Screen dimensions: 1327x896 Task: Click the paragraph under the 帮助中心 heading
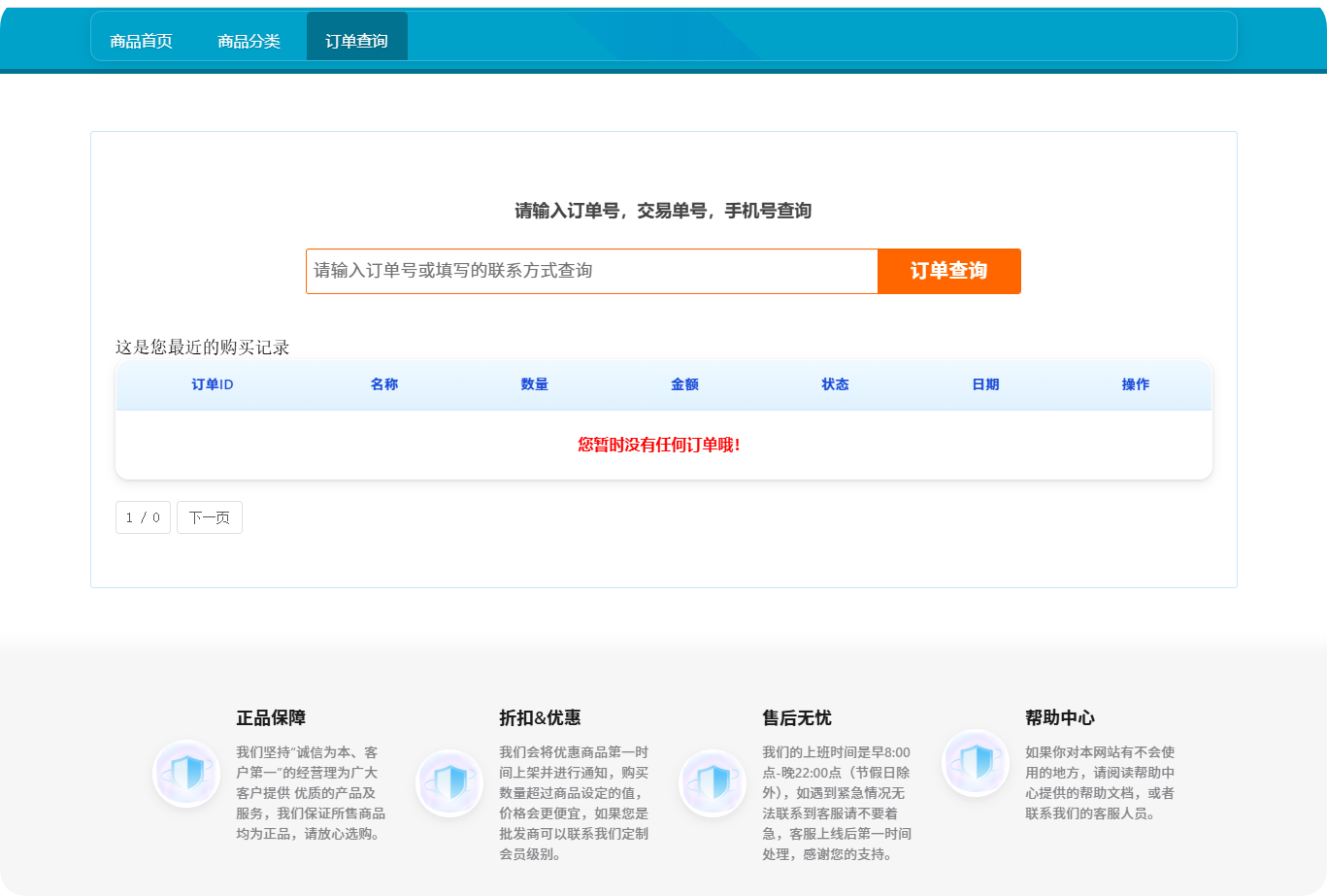pyautogui.click(x=1100, y=782)
